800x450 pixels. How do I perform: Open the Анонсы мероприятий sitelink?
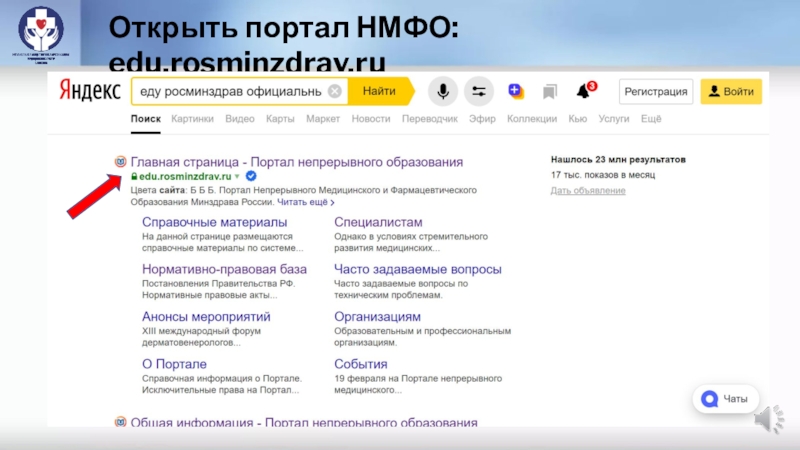coord(206,316)
